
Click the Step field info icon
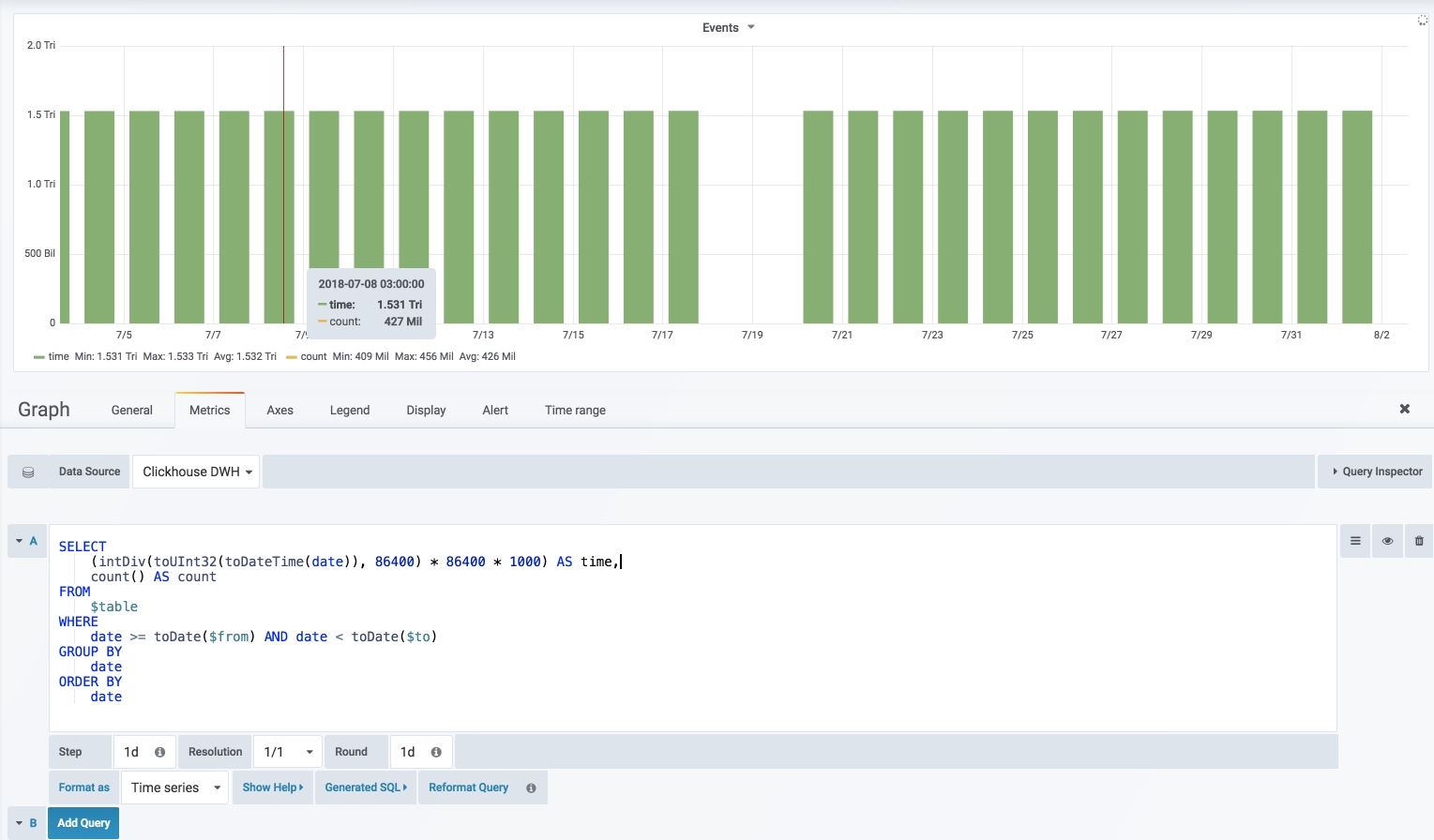159,751
